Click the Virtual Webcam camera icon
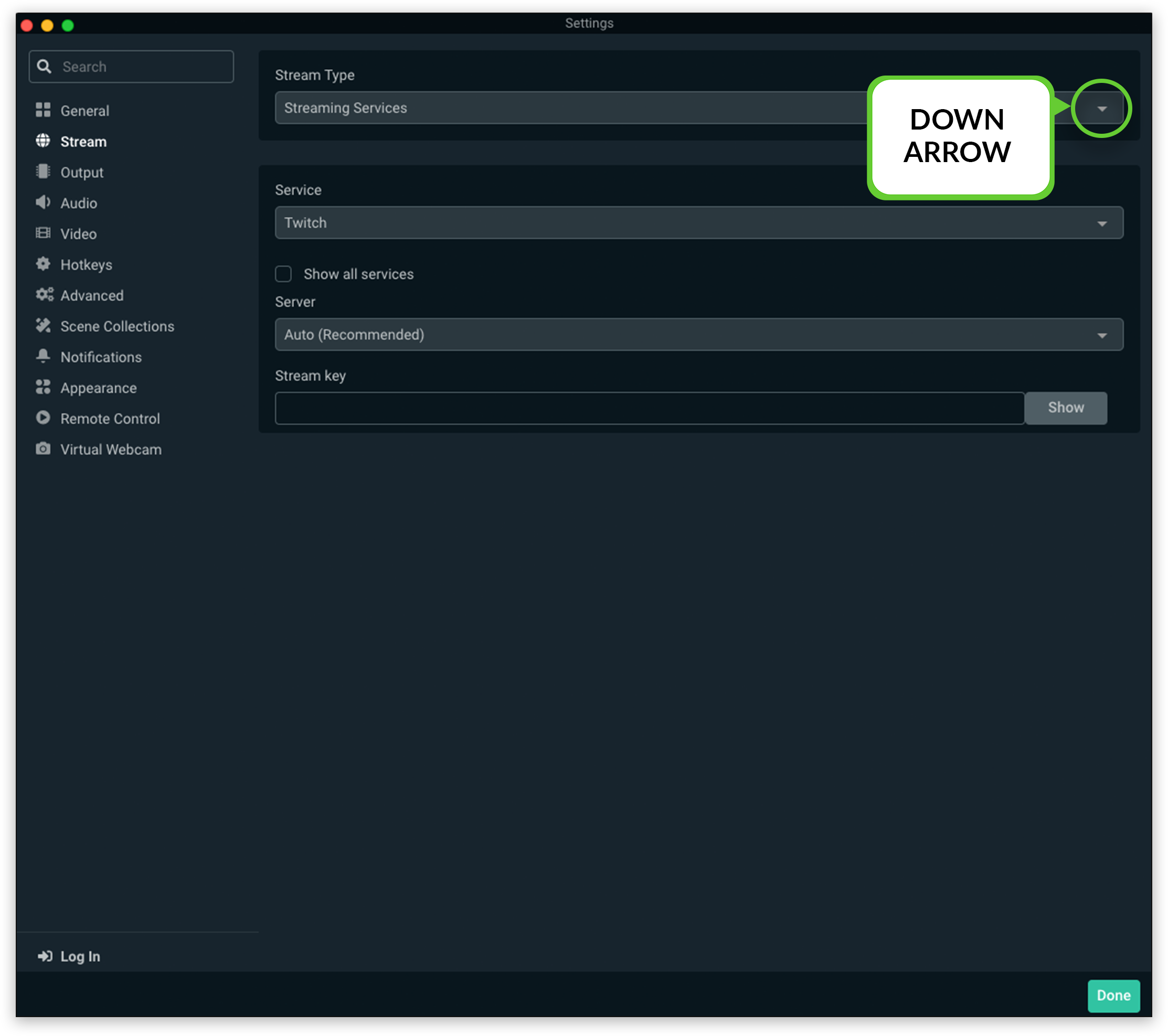1168x1036 pixels. coord(43,449)
